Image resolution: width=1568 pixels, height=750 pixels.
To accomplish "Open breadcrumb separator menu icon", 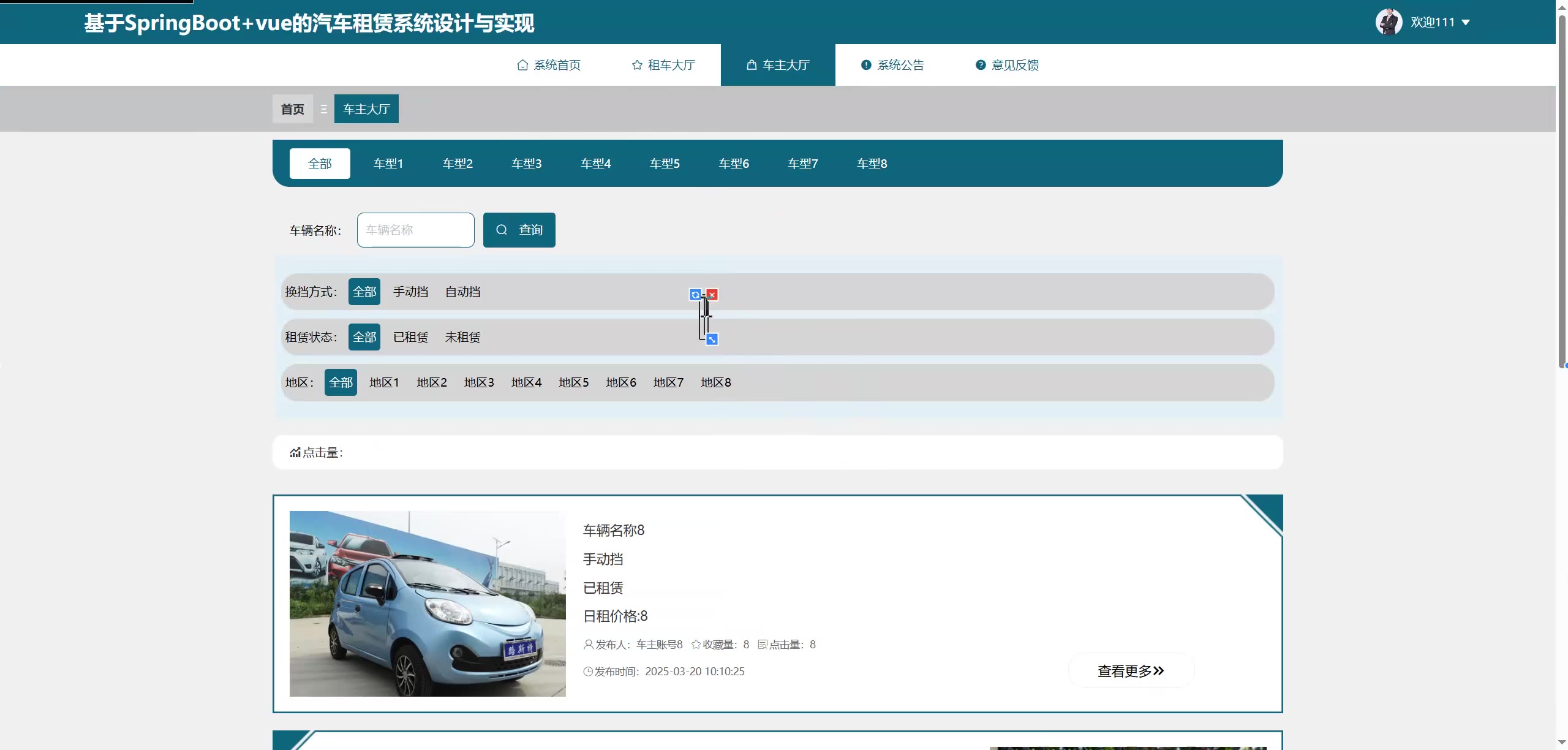I will [x=323, y=109].
